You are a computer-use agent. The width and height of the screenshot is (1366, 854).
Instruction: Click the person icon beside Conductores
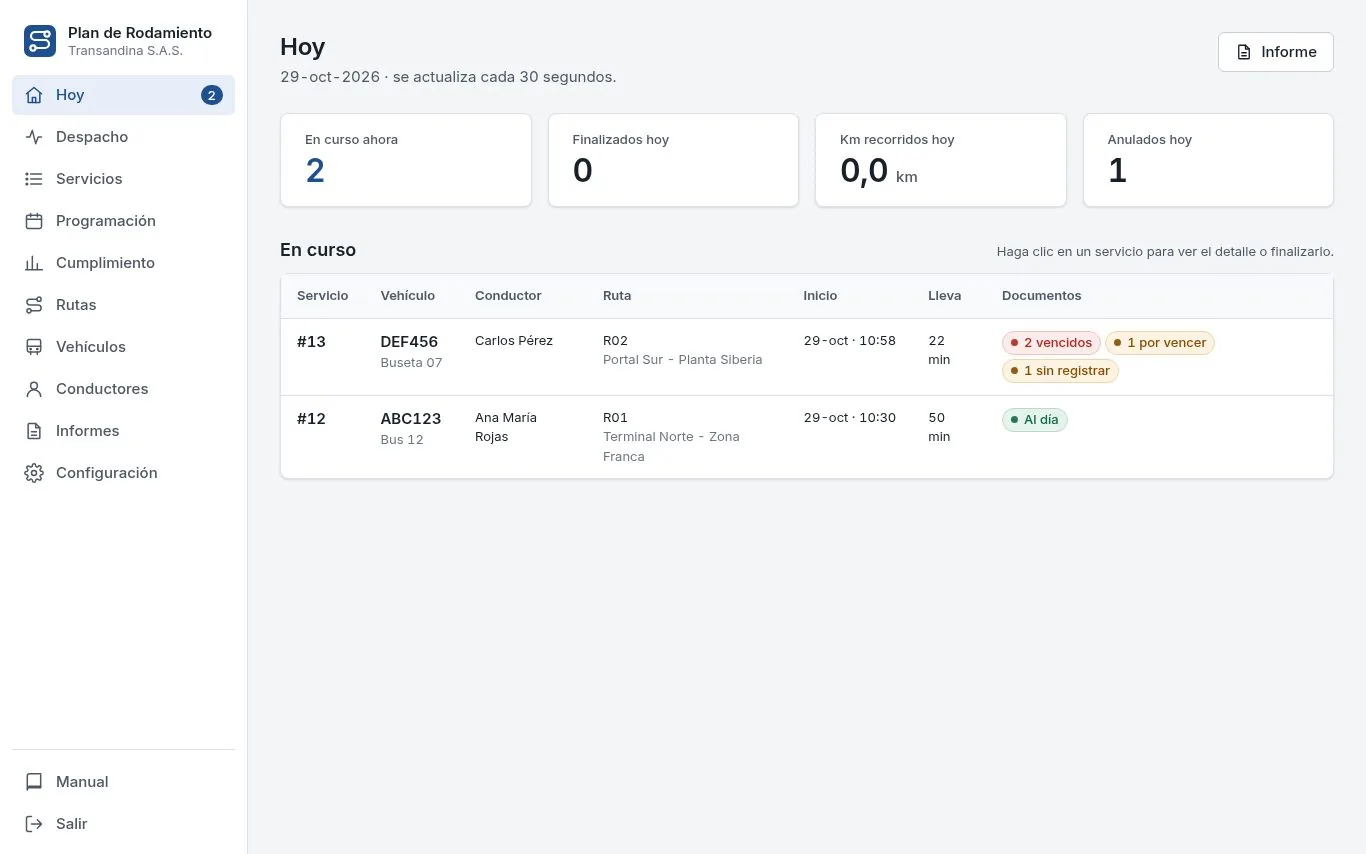(34, 389)
